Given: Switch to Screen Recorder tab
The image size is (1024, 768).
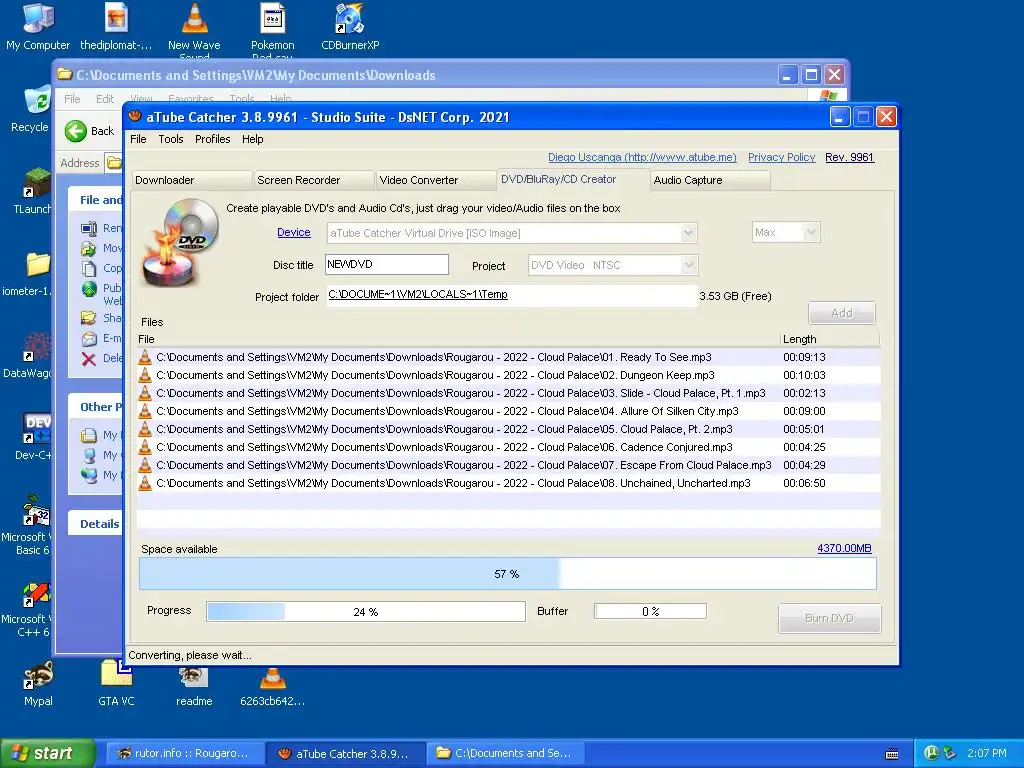Looking at the screenshot, I should (x=314, y=180).
